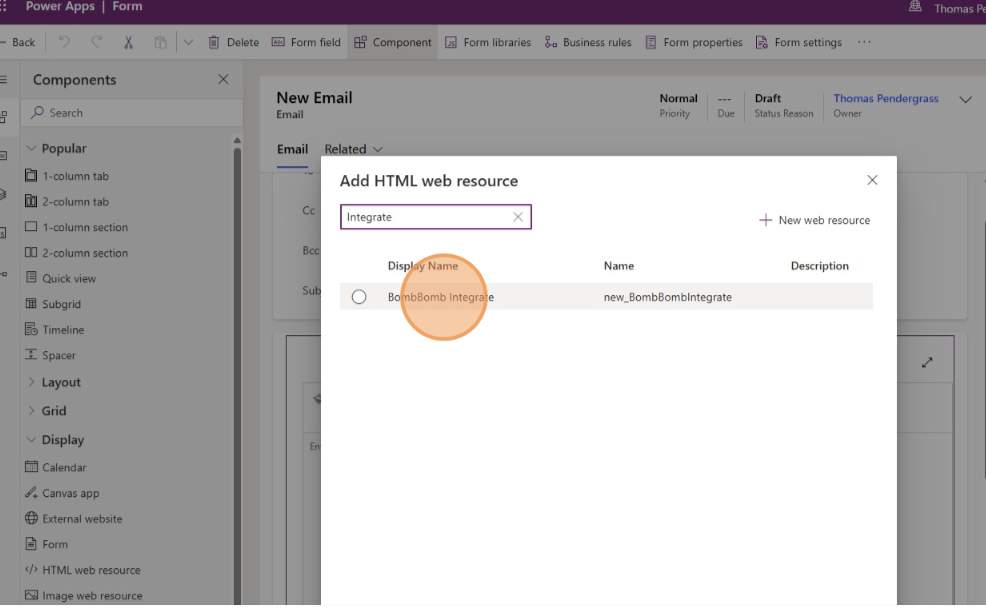Close the Components pane
This screenshot has width=986, height=608.
223,79
